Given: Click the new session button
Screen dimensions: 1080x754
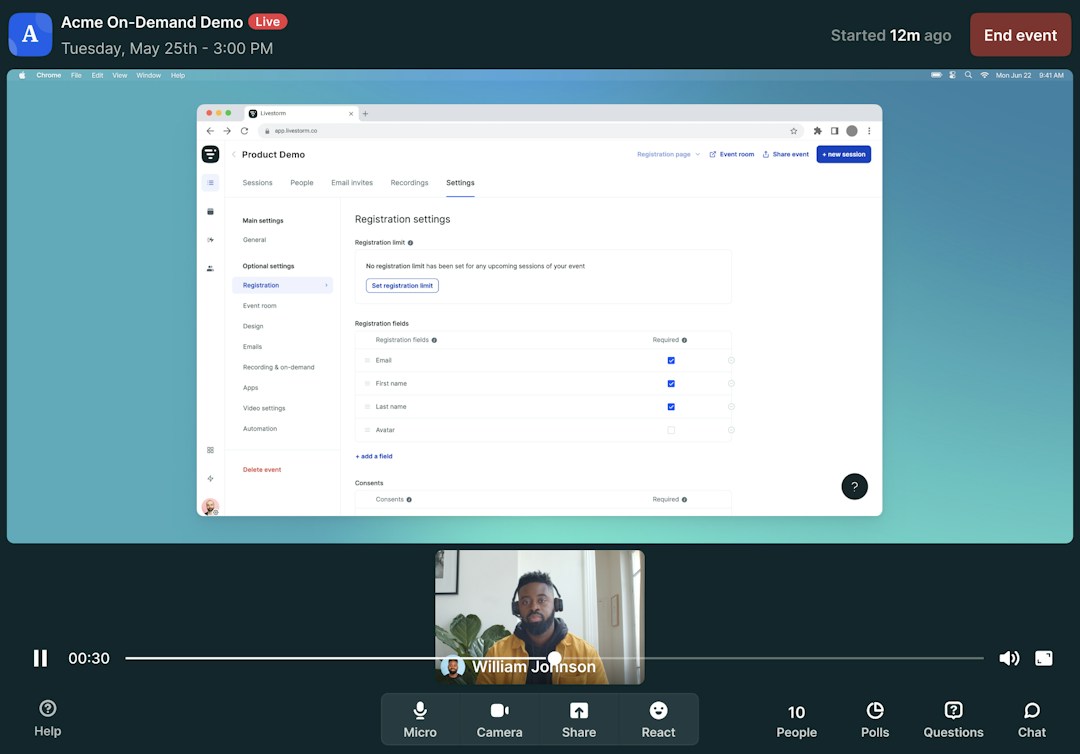Looking at the screenshot, I should click(x=844, y=154).
